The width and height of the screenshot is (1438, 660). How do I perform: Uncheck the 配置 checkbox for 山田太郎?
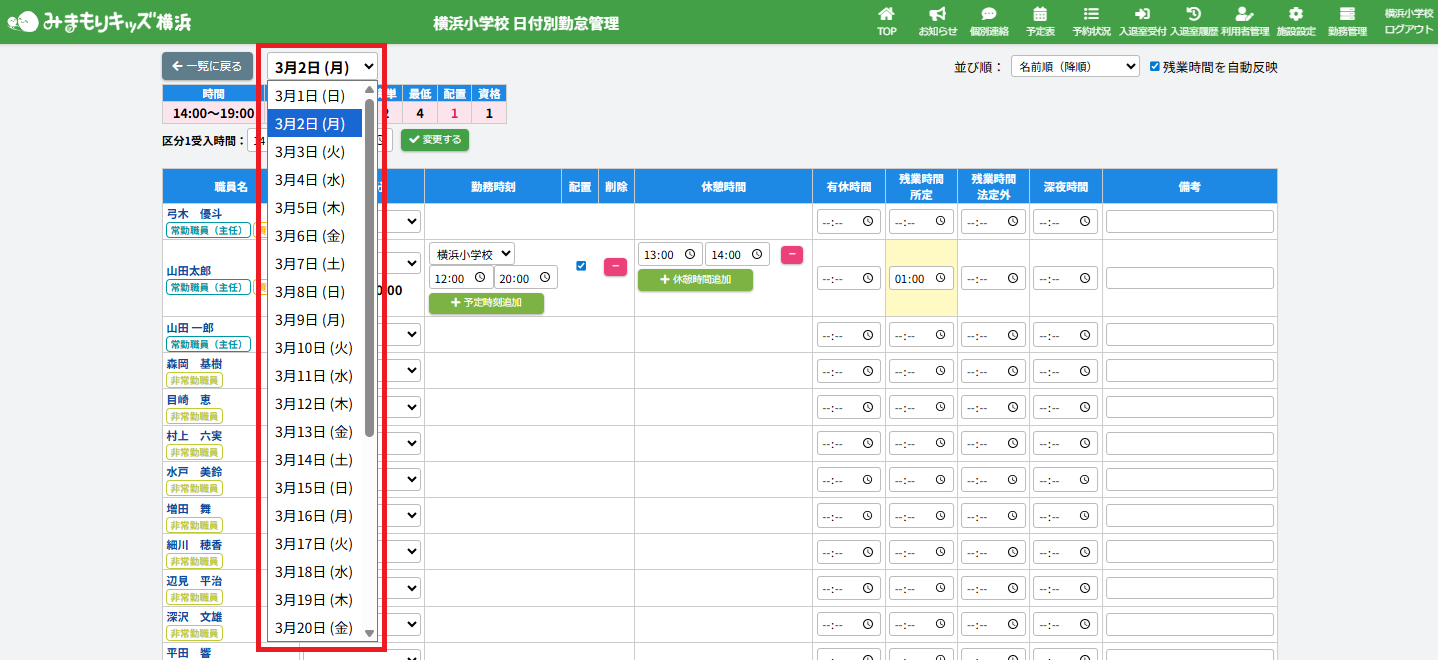(x=581, y=266)
